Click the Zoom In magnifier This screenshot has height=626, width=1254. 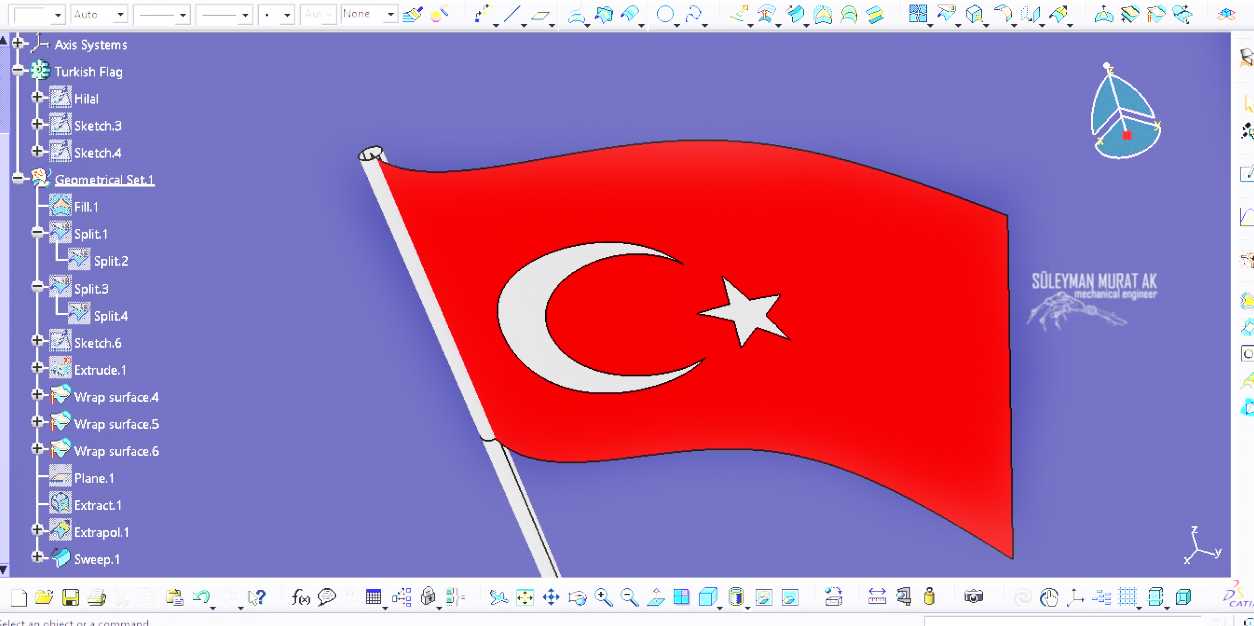point(603,597)
